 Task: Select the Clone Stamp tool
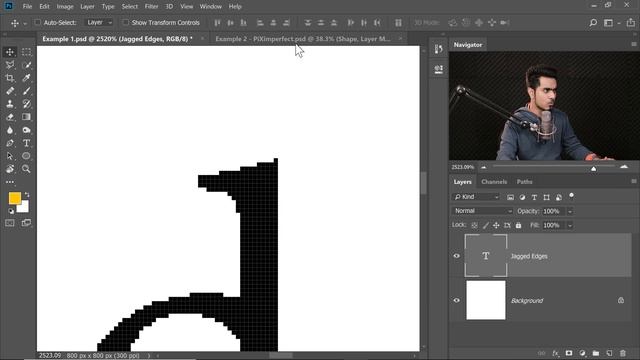pos(10,104)
